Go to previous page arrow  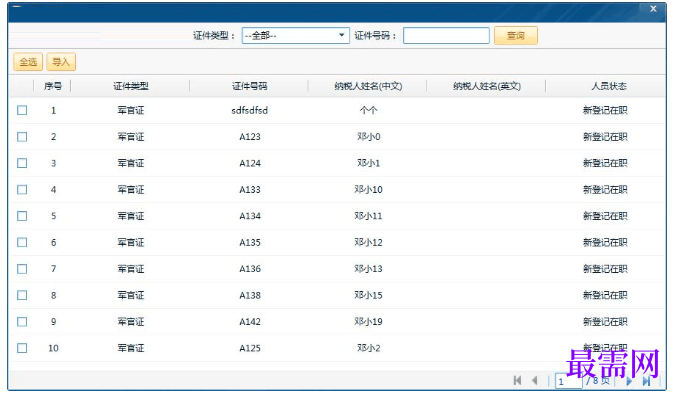click(535, 380)
